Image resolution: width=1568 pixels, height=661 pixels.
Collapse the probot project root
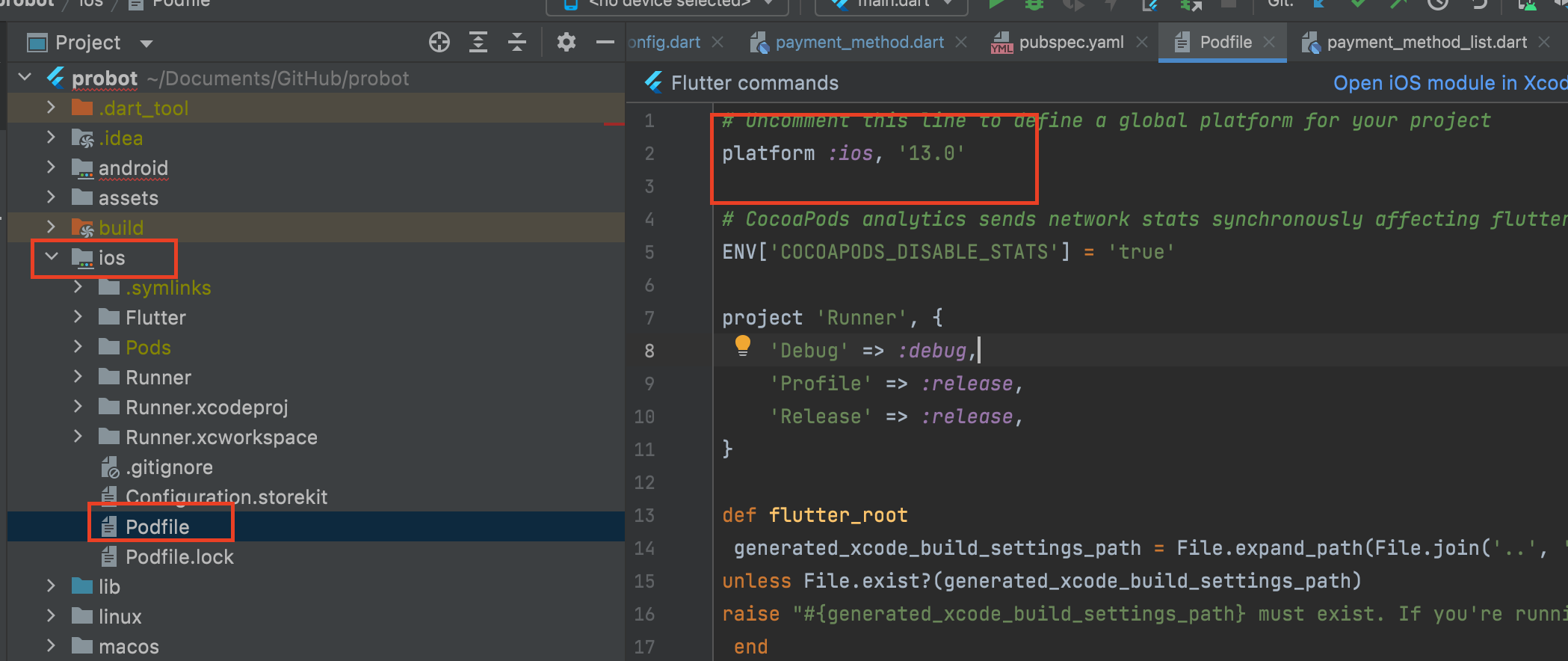[25, 78]
